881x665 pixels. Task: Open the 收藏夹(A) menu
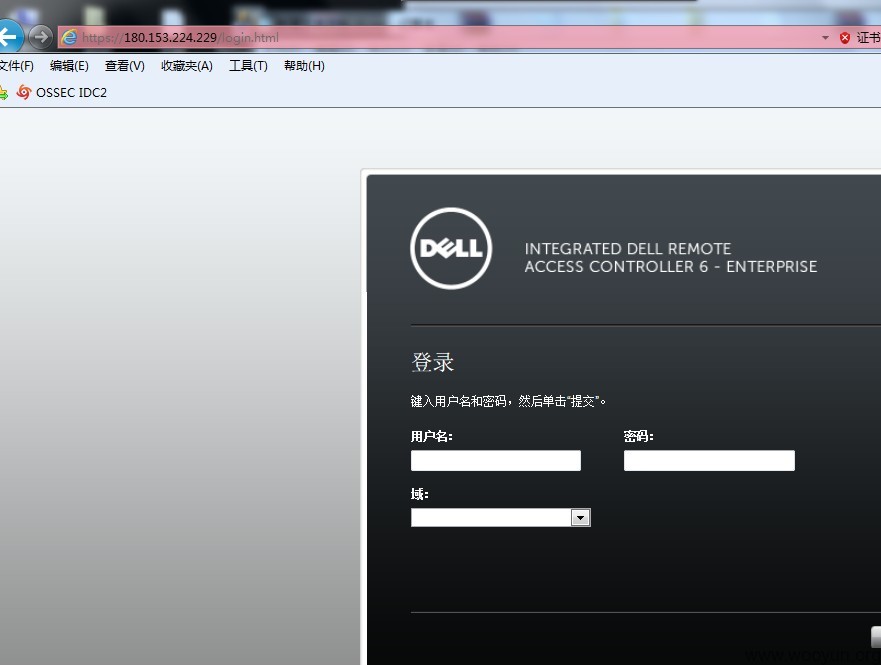pyautogui.click(x=187, y=66)
